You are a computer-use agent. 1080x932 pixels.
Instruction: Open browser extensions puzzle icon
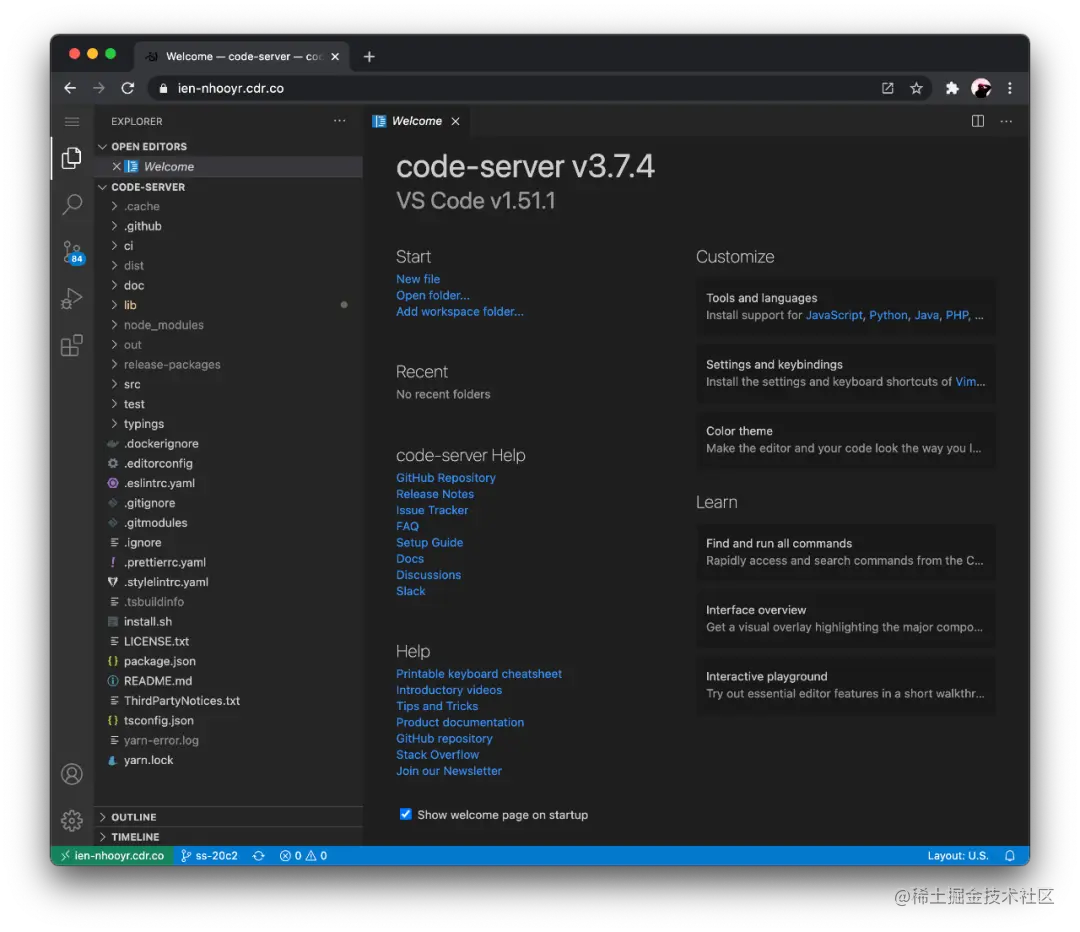[x=952, y=88]
